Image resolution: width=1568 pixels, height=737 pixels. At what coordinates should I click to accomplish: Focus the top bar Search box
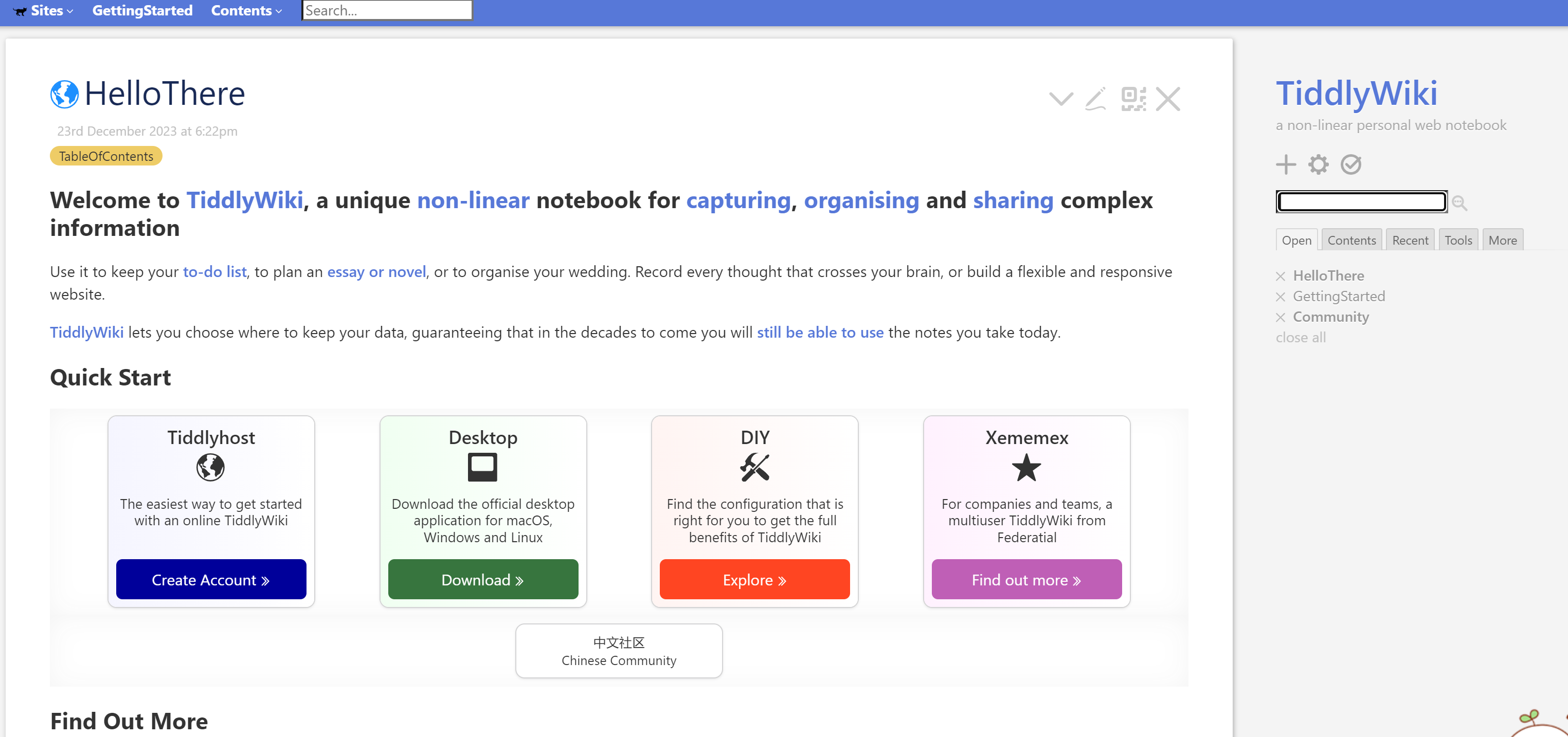pyautogui.click(x=387, y=10)
